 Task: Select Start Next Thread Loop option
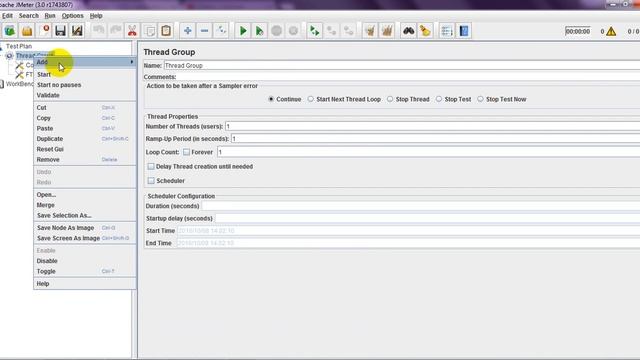coord(311,99)
